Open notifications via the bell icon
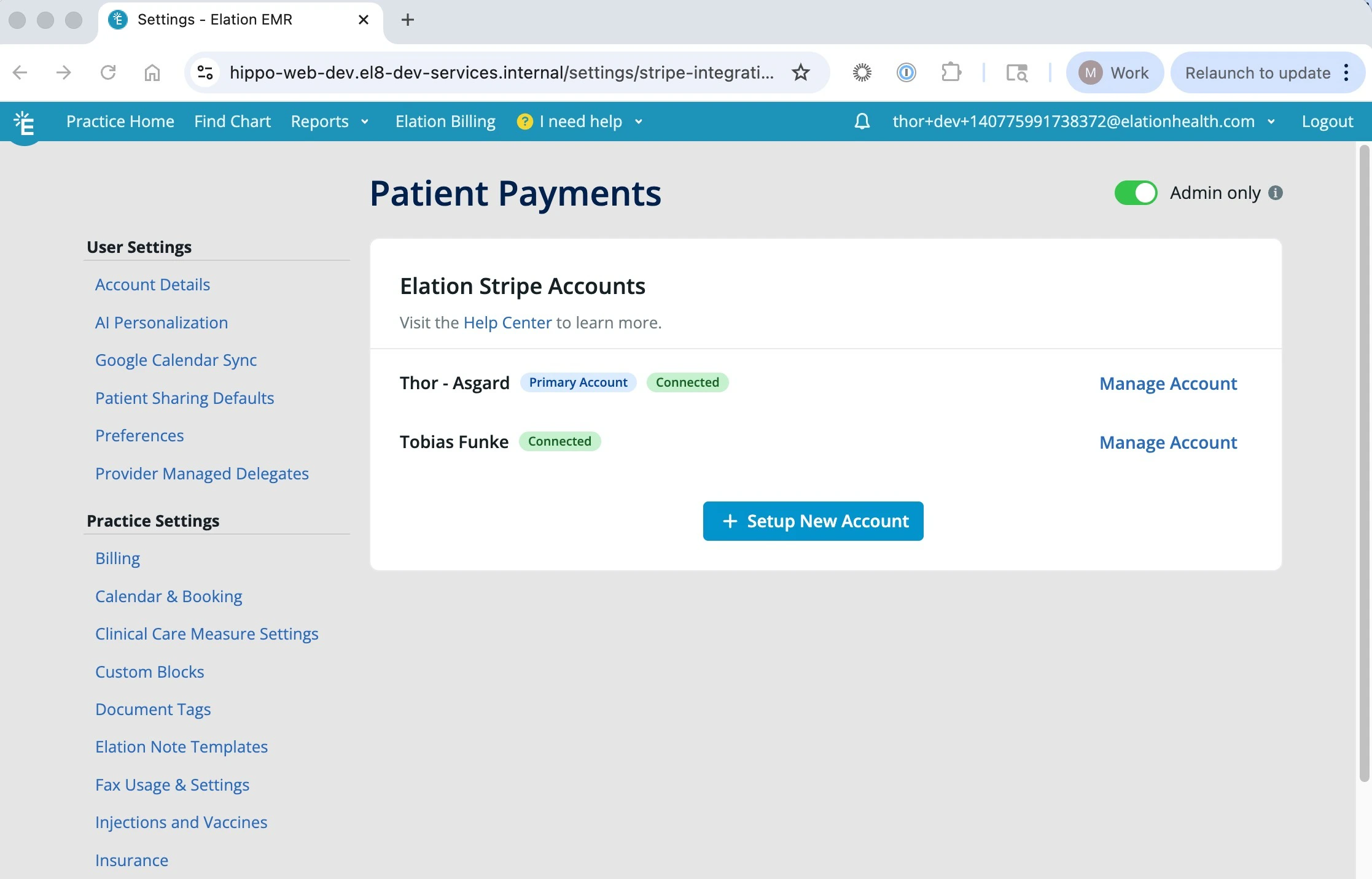This screenshot has height=879, width=1372. pos(862,122)
